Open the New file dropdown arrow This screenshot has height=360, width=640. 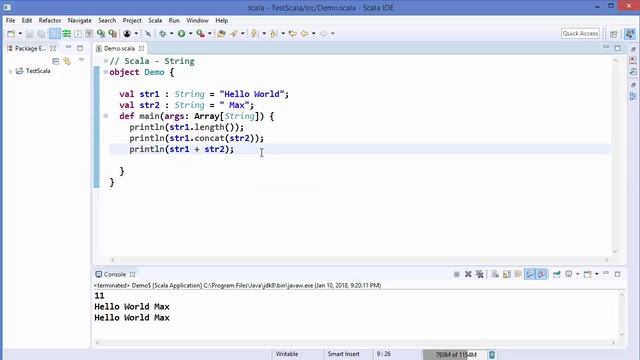point(20,34)
